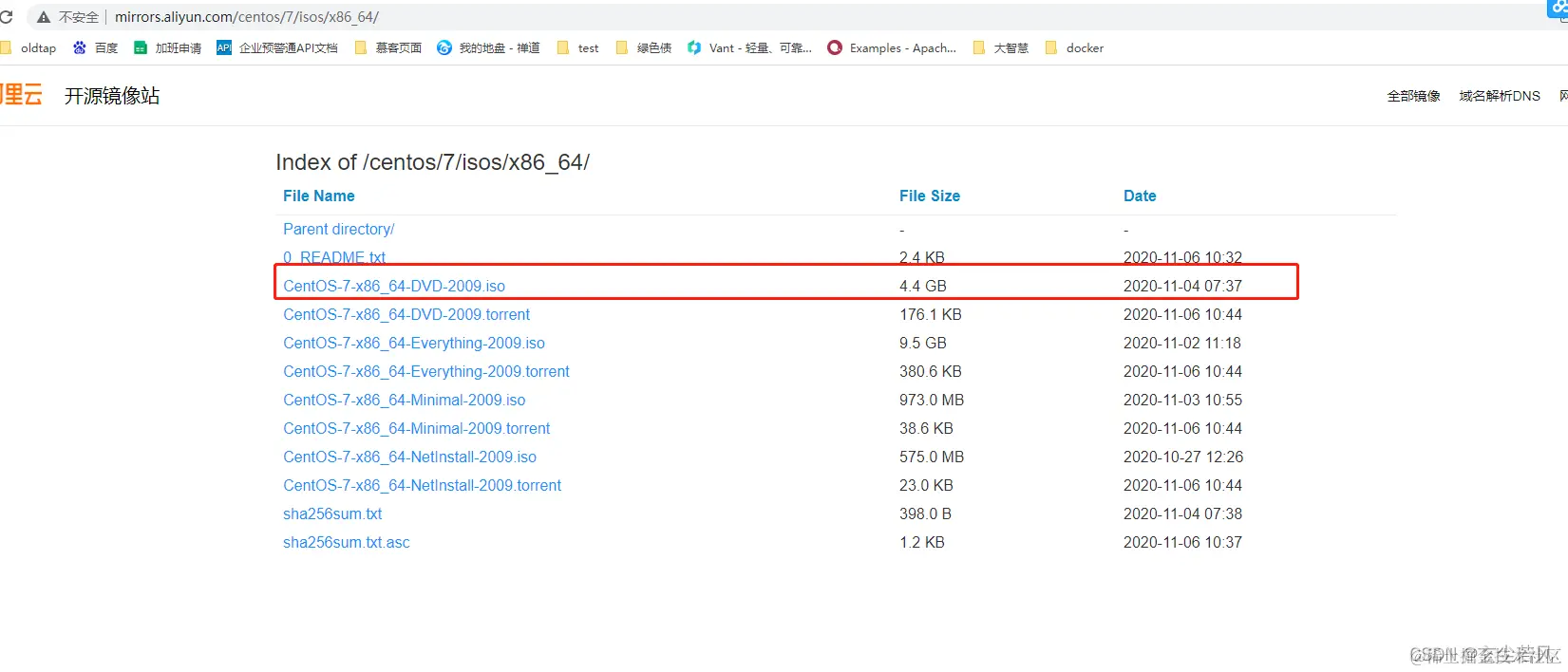Click the 阿里云 logo

[21, 95]
